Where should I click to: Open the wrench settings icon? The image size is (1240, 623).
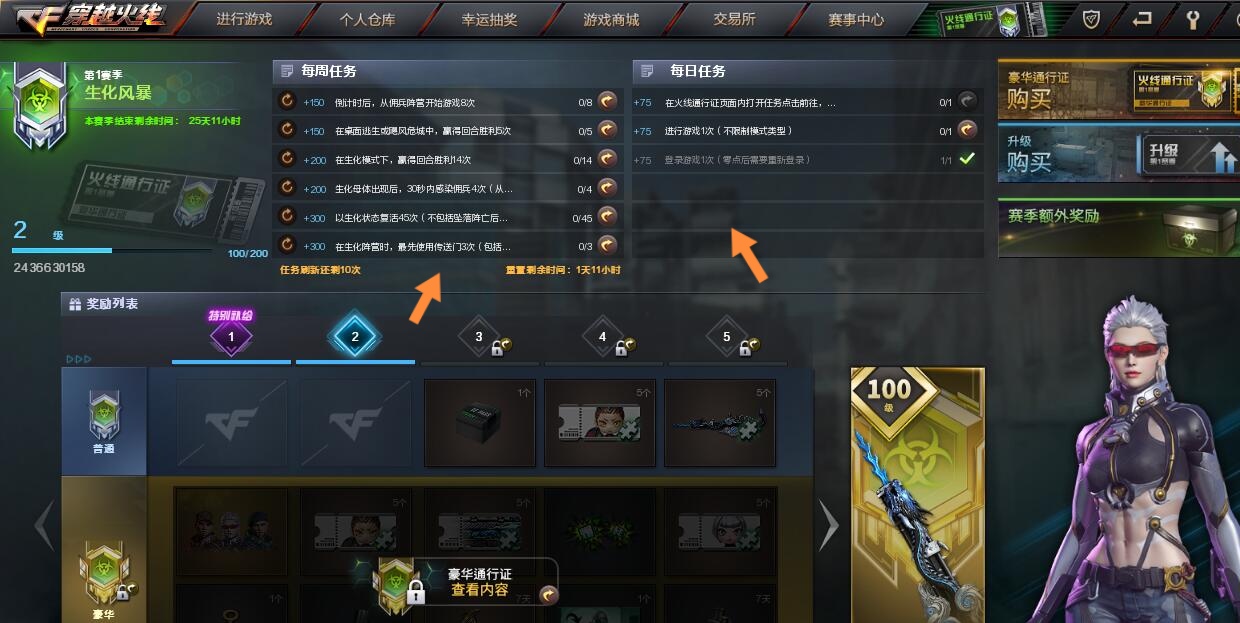[1192, 18]
